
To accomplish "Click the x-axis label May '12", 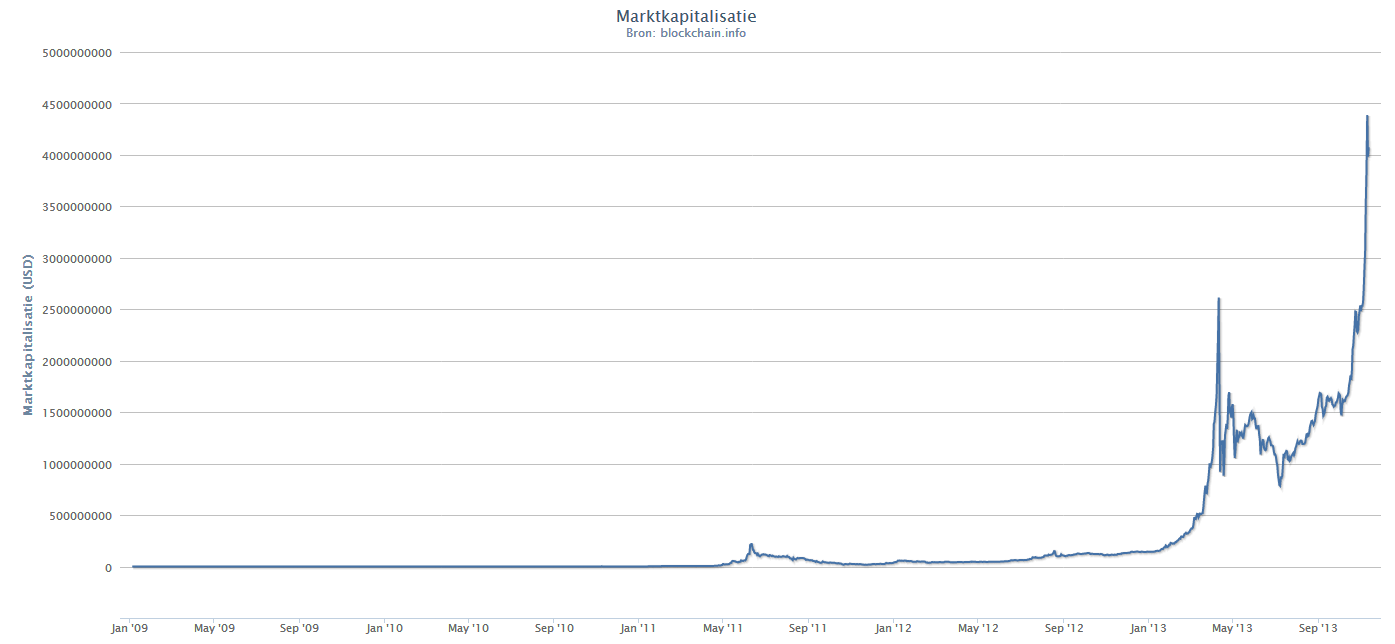I will click(978, 629).
